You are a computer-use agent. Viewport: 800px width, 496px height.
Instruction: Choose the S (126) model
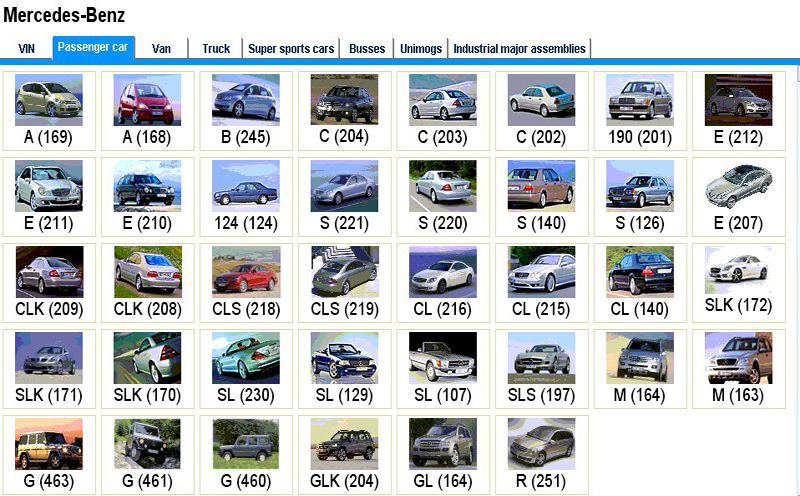pos(640,197)
